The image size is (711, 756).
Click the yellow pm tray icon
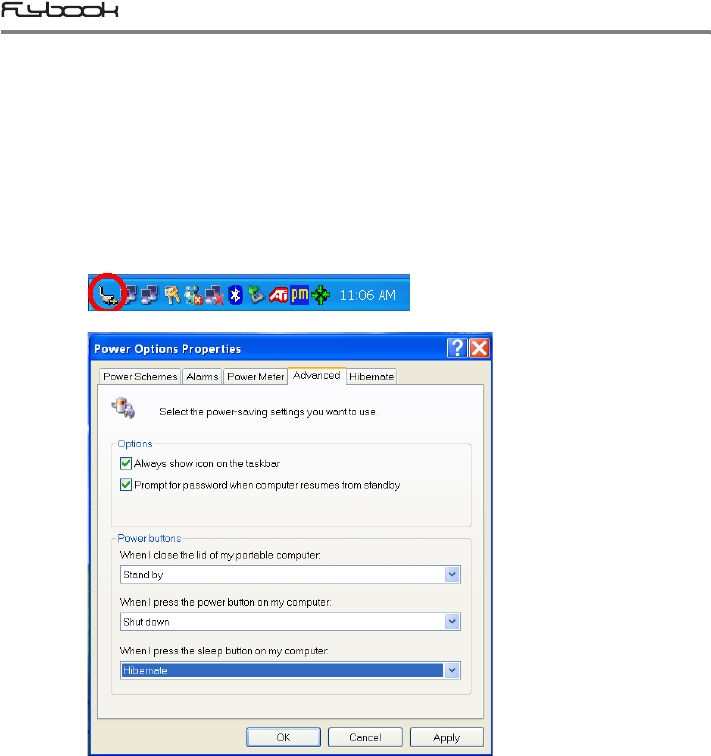(299, 295)
